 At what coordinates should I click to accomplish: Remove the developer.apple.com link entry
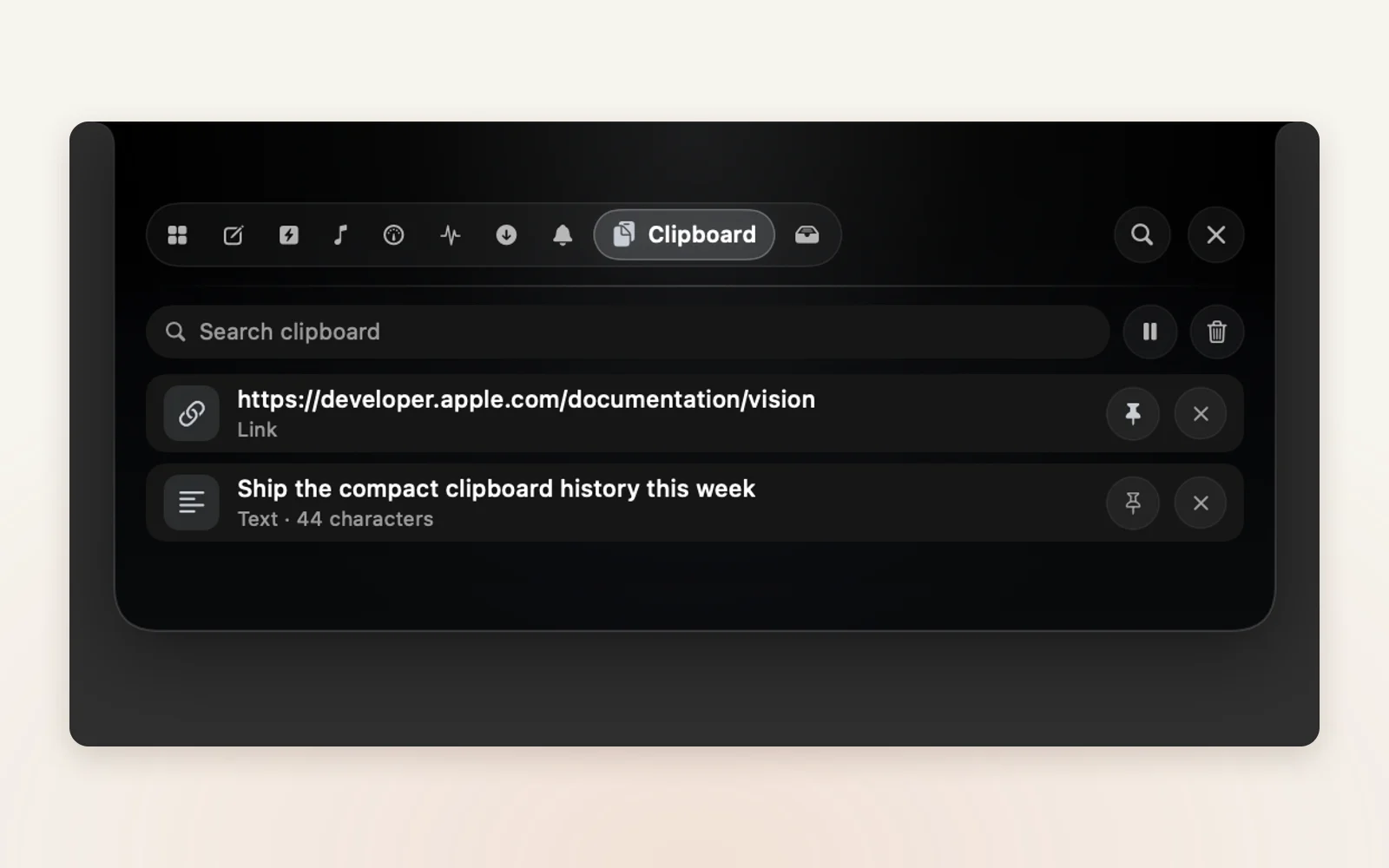[x=1201, y=414]
